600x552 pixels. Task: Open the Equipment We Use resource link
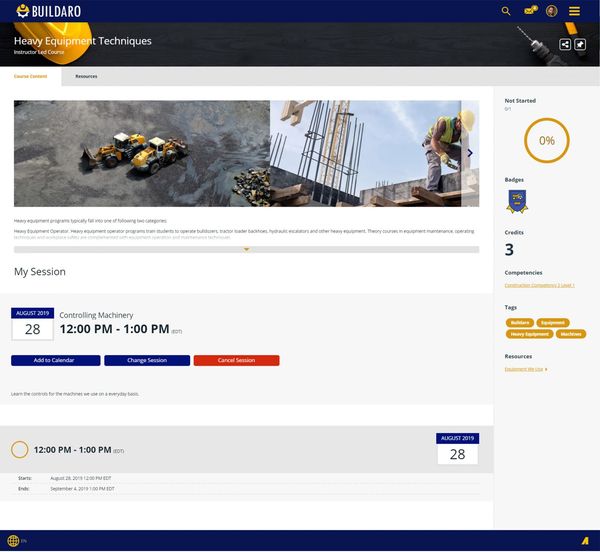524,369
